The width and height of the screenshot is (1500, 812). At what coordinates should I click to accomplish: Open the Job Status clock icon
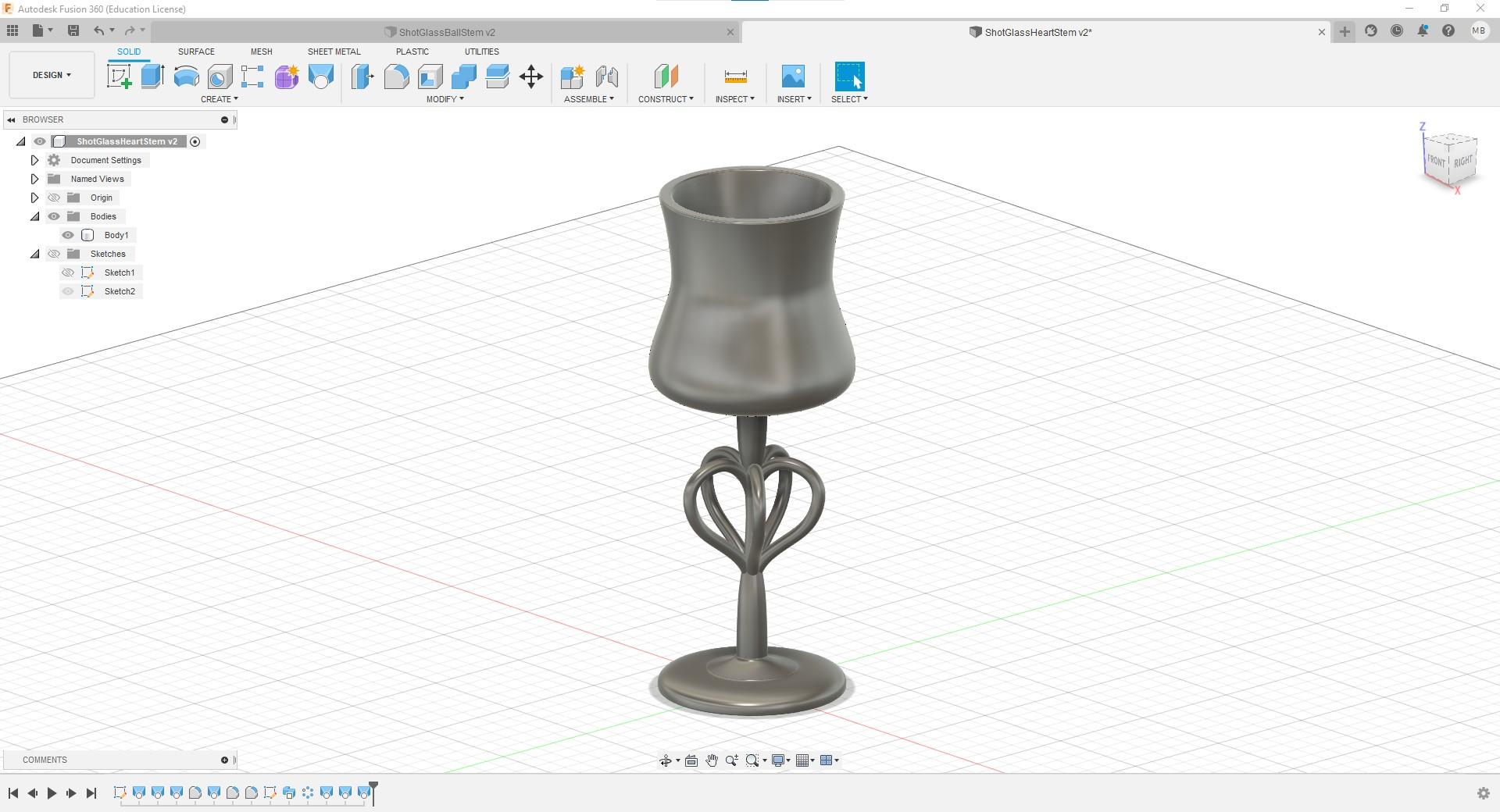(x=1397, y=31)
